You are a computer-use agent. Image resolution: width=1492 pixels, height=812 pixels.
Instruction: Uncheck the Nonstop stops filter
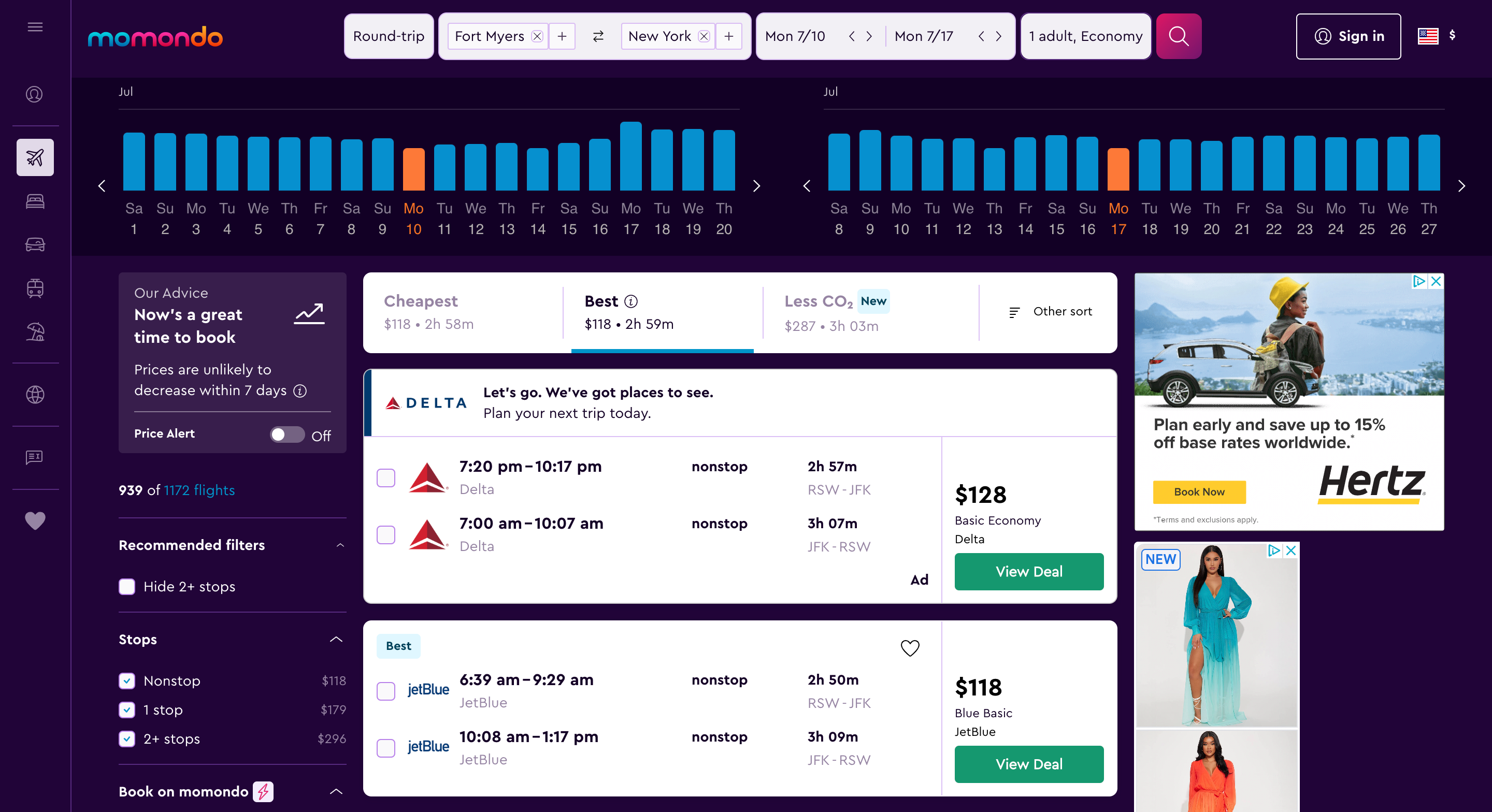127,680
